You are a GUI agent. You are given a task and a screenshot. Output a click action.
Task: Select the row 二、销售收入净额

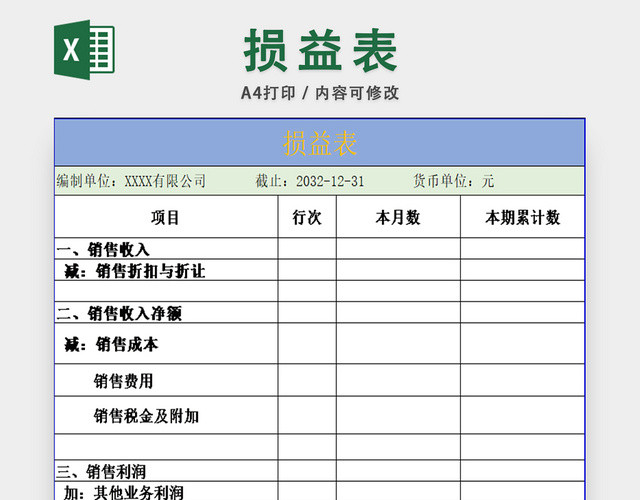point(320,312)
